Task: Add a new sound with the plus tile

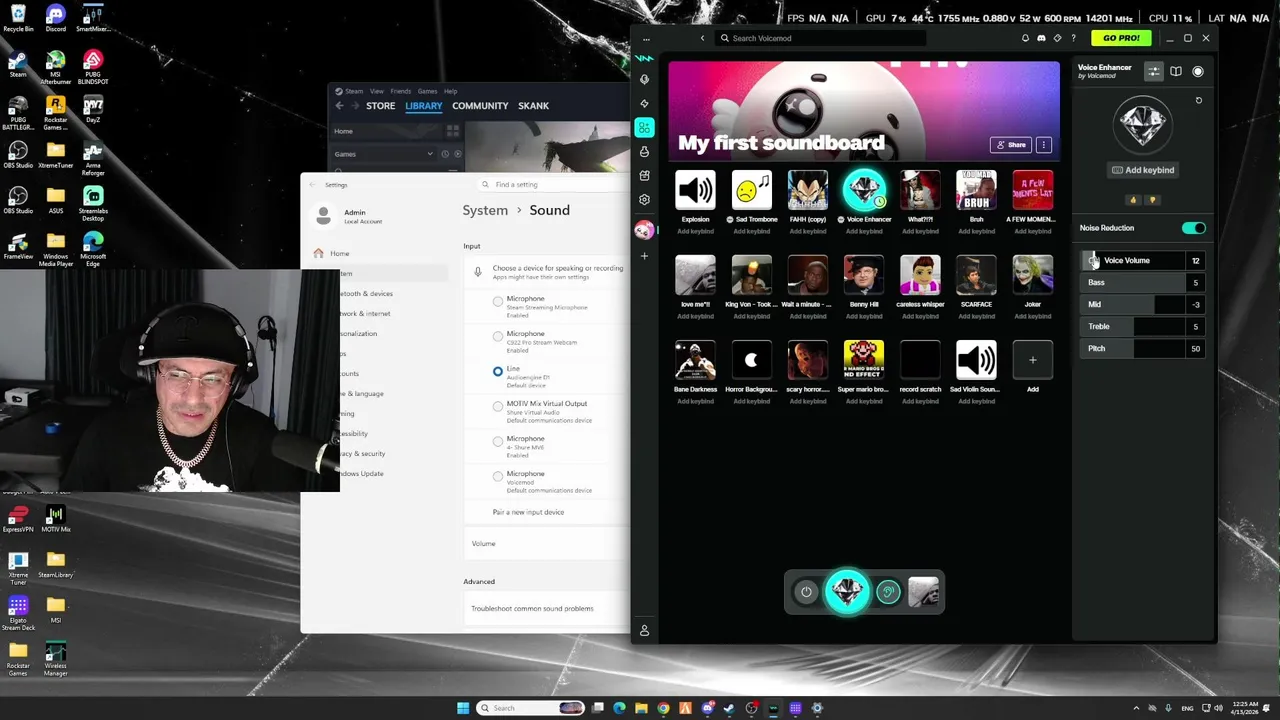Action: (x=1032, y=360)
